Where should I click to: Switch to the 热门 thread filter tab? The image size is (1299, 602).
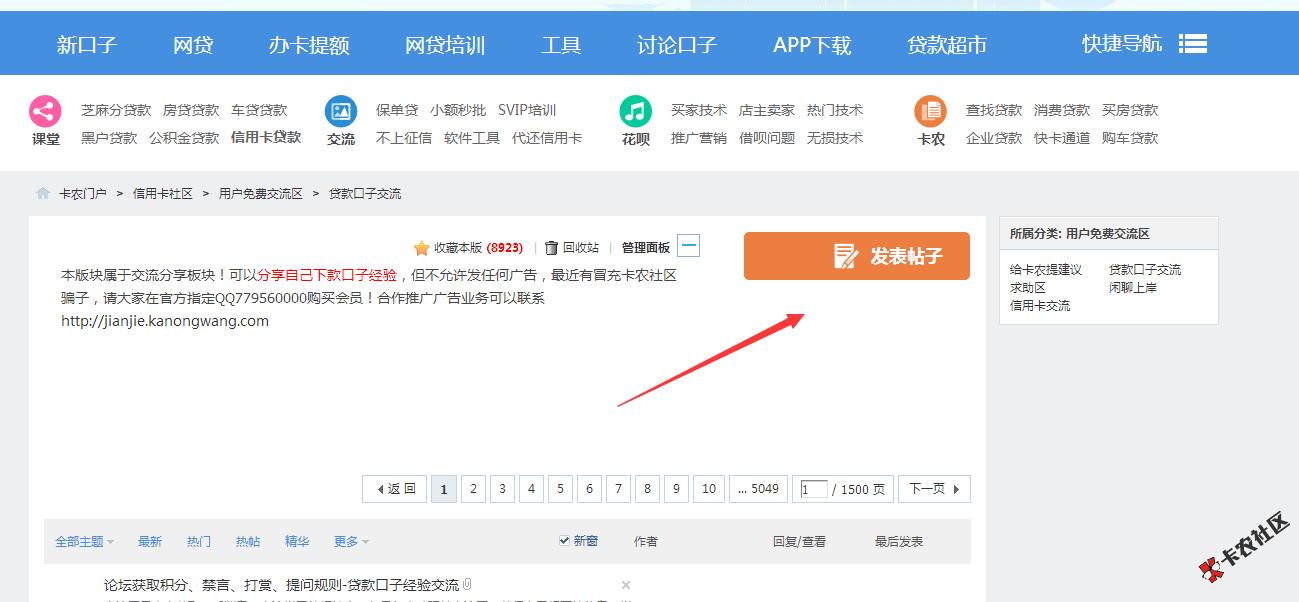point(199,542)
